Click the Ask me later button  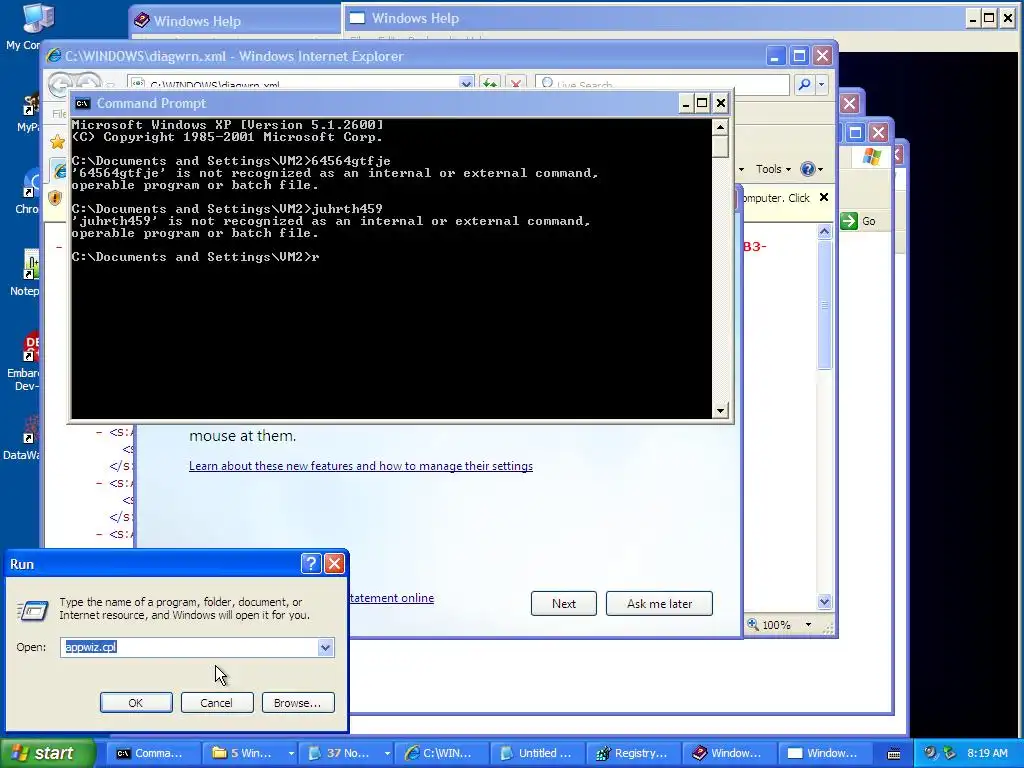pyautogui.click(x=659, y=603)
